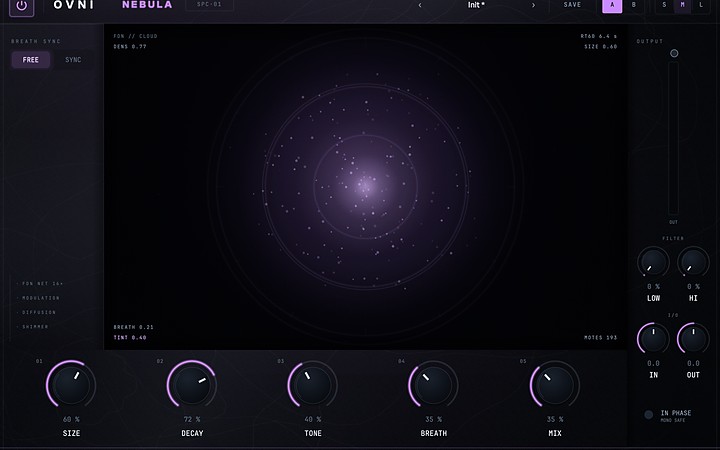Click the LOW 0 % value
Image resolution: width=720 pixels, height=450 pixels.
click(653, 287)
